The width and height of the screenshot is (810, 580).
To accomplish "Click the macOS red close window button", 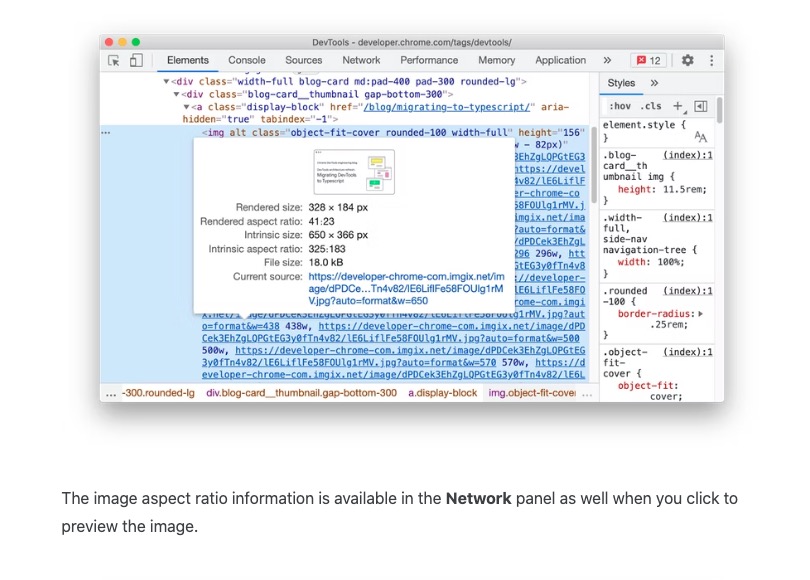I will (108, 42).
